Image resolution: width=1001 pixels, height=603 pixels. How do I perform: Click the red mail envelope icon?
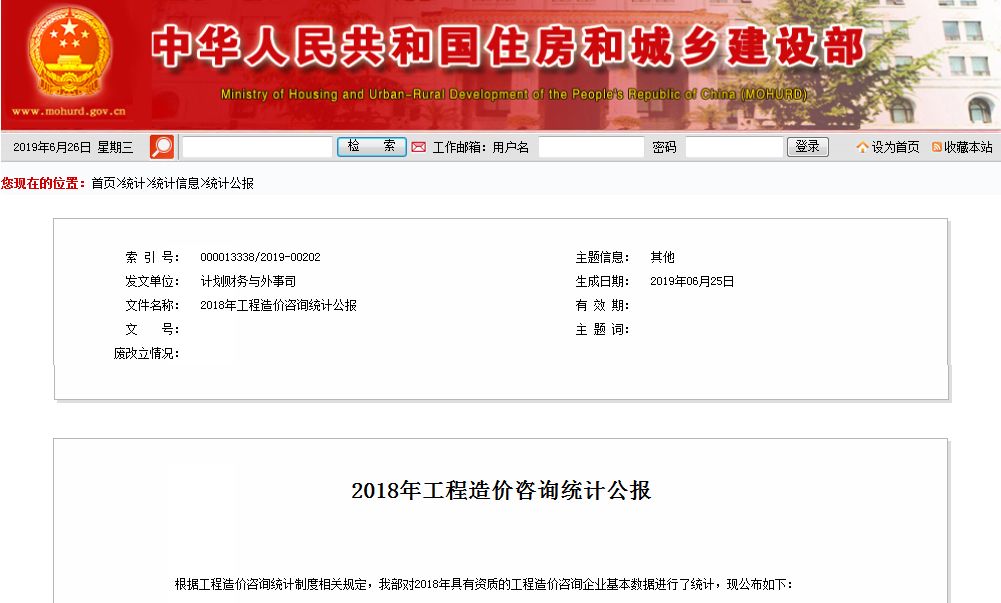pyautogui.click(x=418, y=147)
